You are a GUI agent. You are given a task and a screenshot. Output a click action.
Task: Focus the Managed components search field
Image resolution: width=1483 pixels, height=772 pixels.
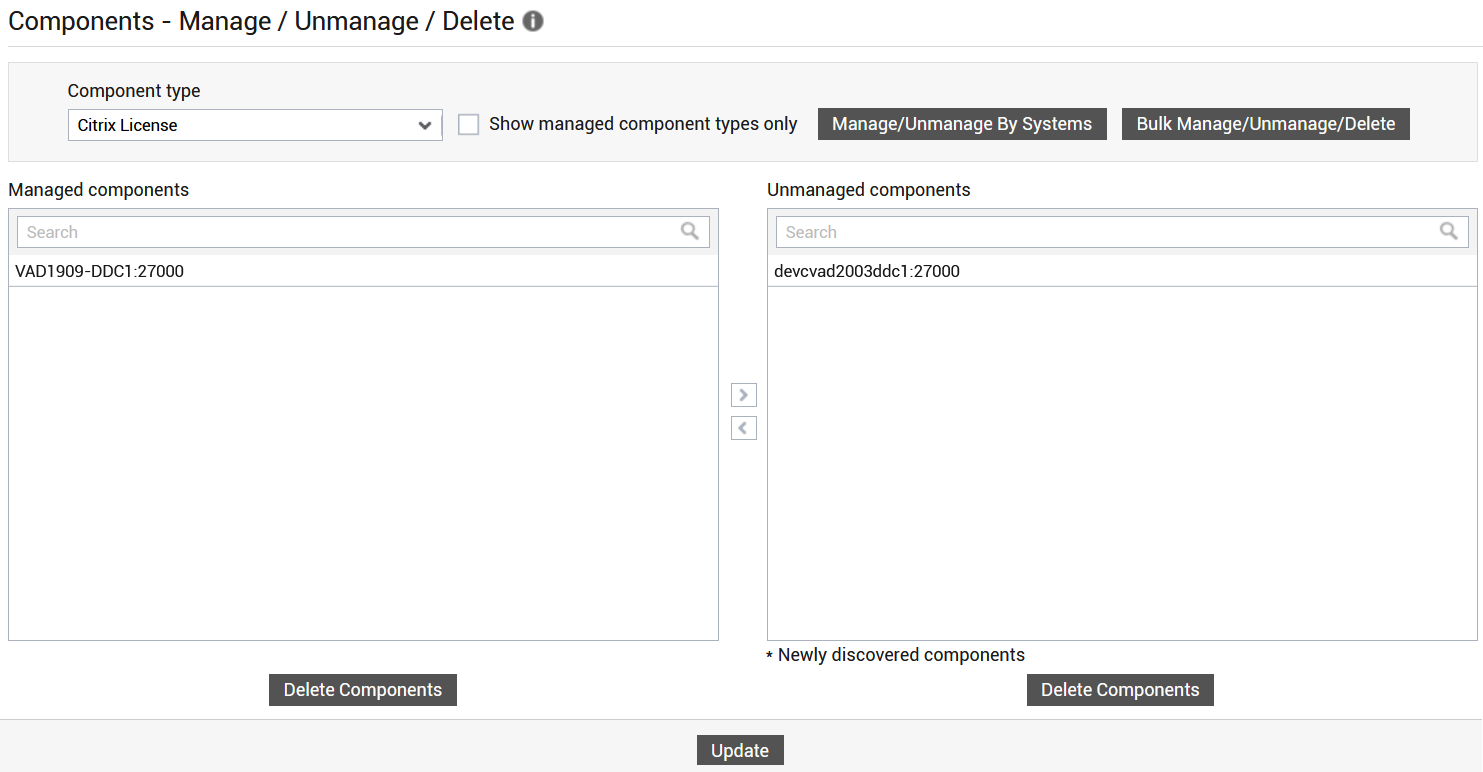pyautogui.click(x=363, y=232)
